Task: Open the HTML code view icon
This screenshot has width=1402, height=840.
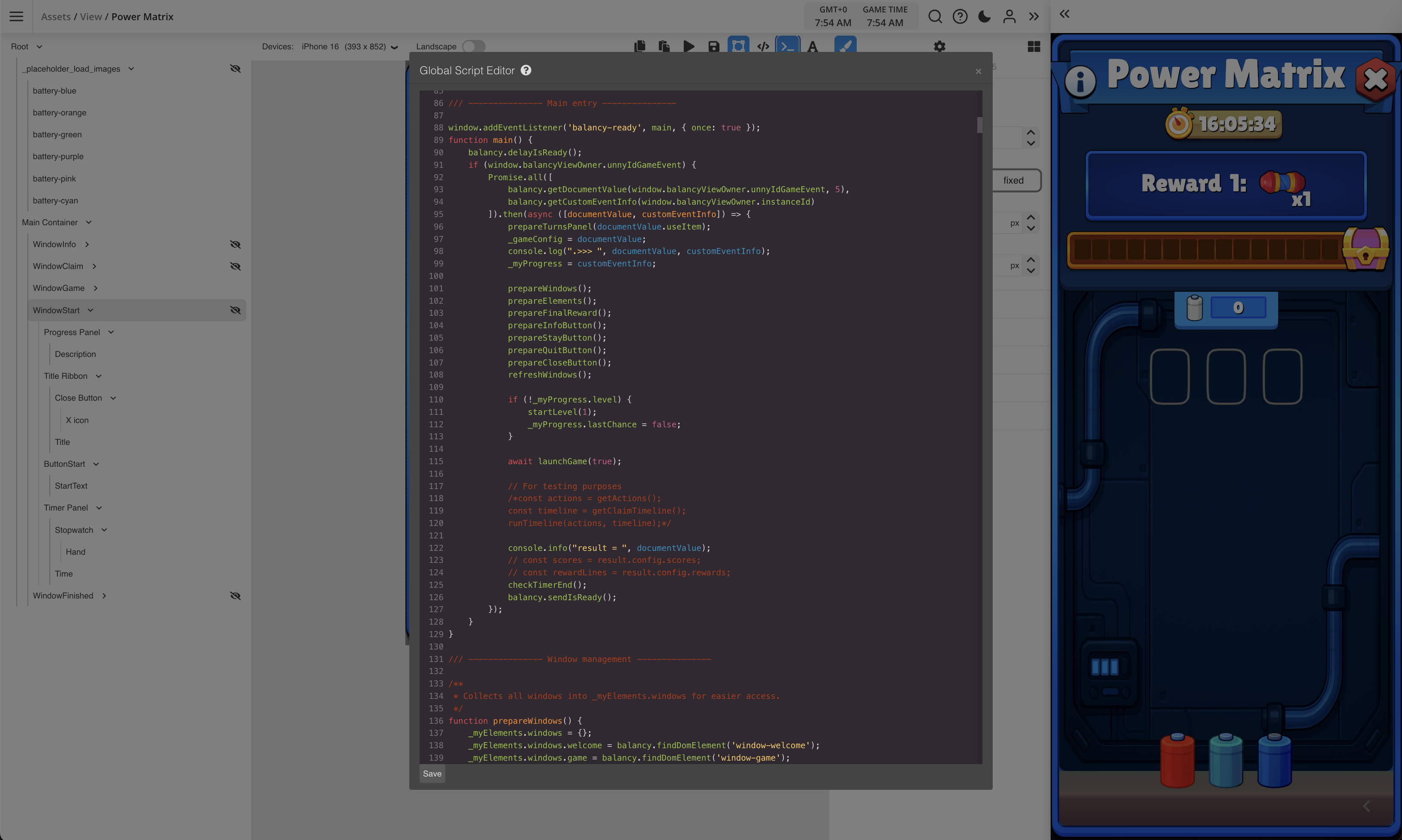Action: tap(763, 46)
